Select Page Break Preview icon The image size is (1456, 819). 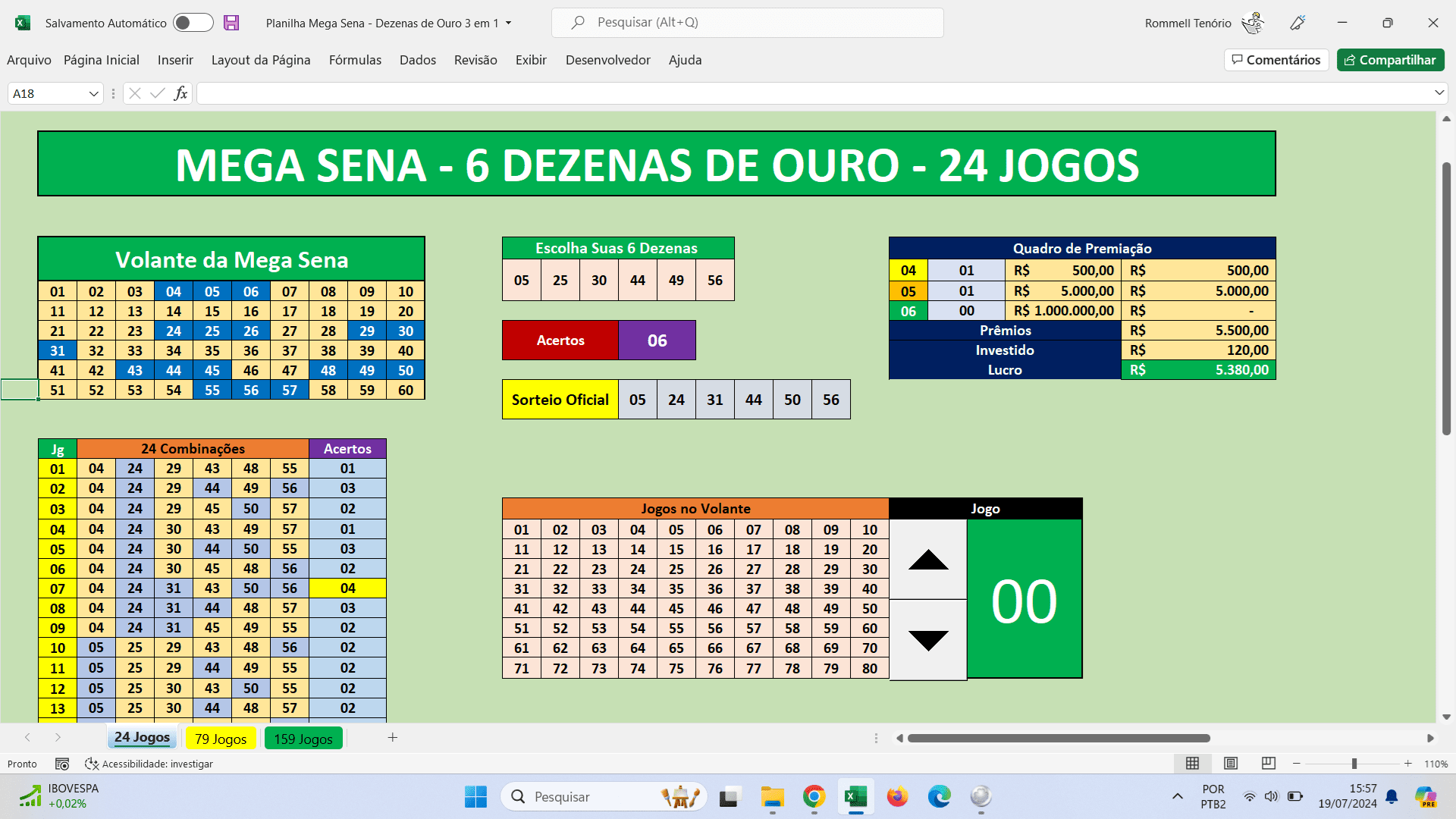1268,763
